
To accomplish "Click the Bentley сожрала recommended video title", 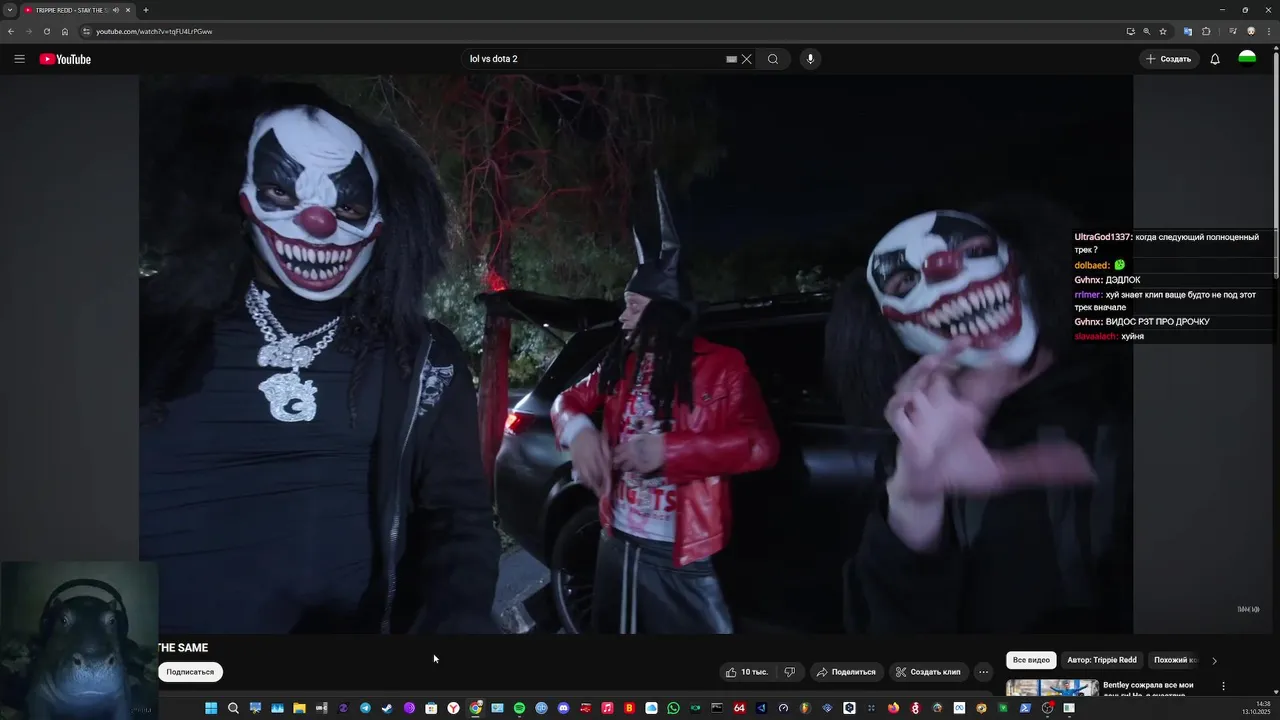I will 1148,685.
